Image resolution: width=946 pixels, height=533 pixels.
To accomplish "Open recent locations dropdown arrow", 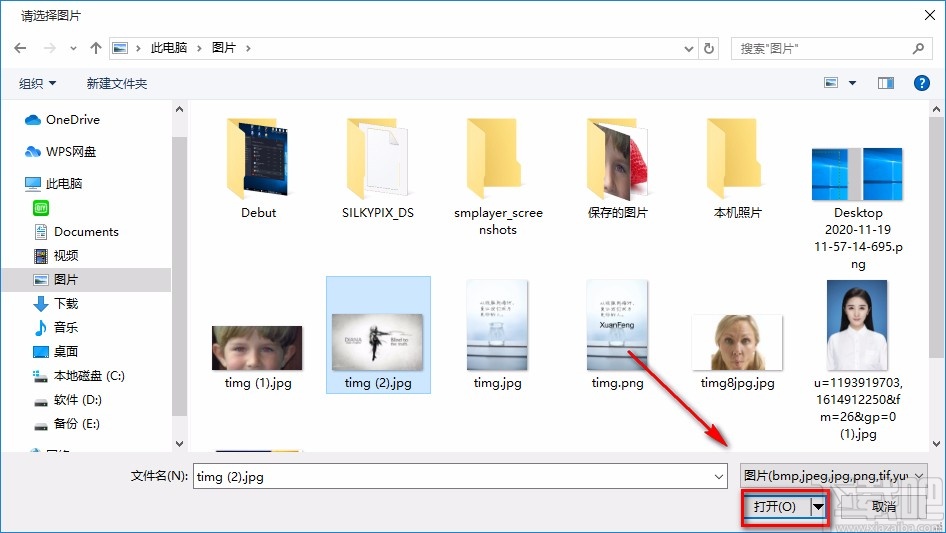I will point(73,48).
